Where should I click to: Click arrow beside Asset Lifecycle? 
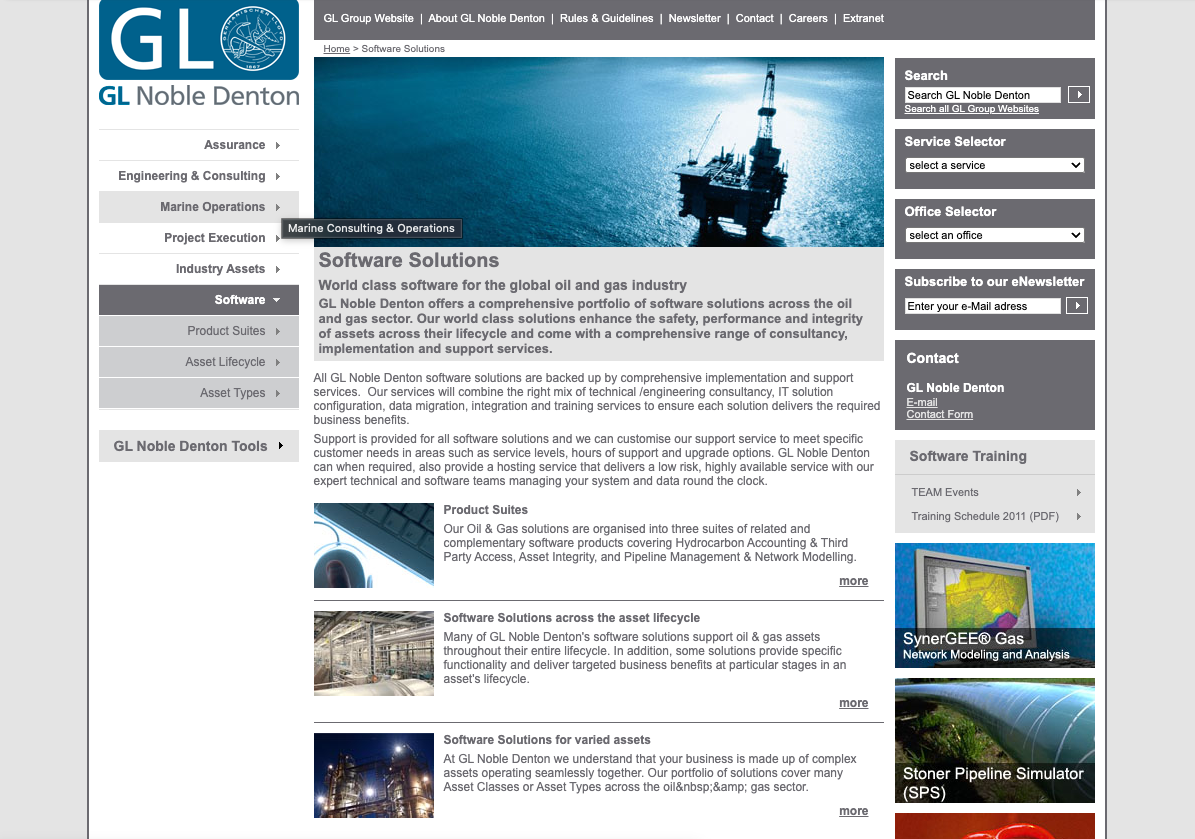click(277, 363)
